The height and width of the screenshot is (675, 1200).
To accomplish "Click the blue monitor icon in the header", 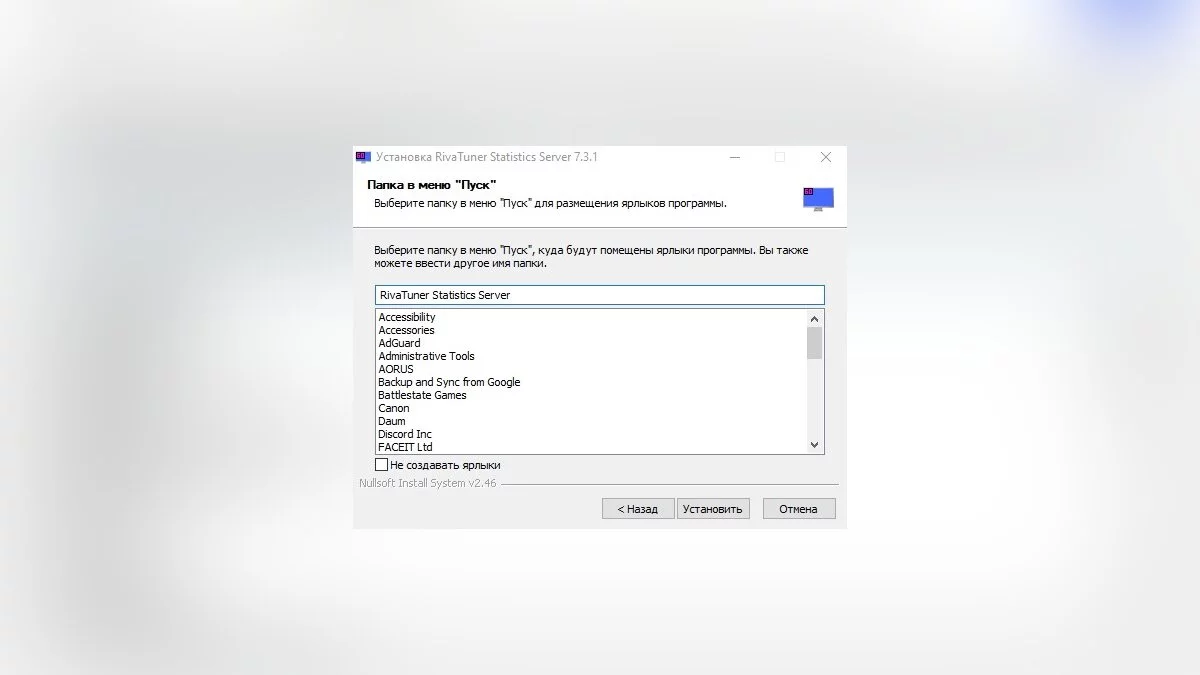I will click(818, 198).
